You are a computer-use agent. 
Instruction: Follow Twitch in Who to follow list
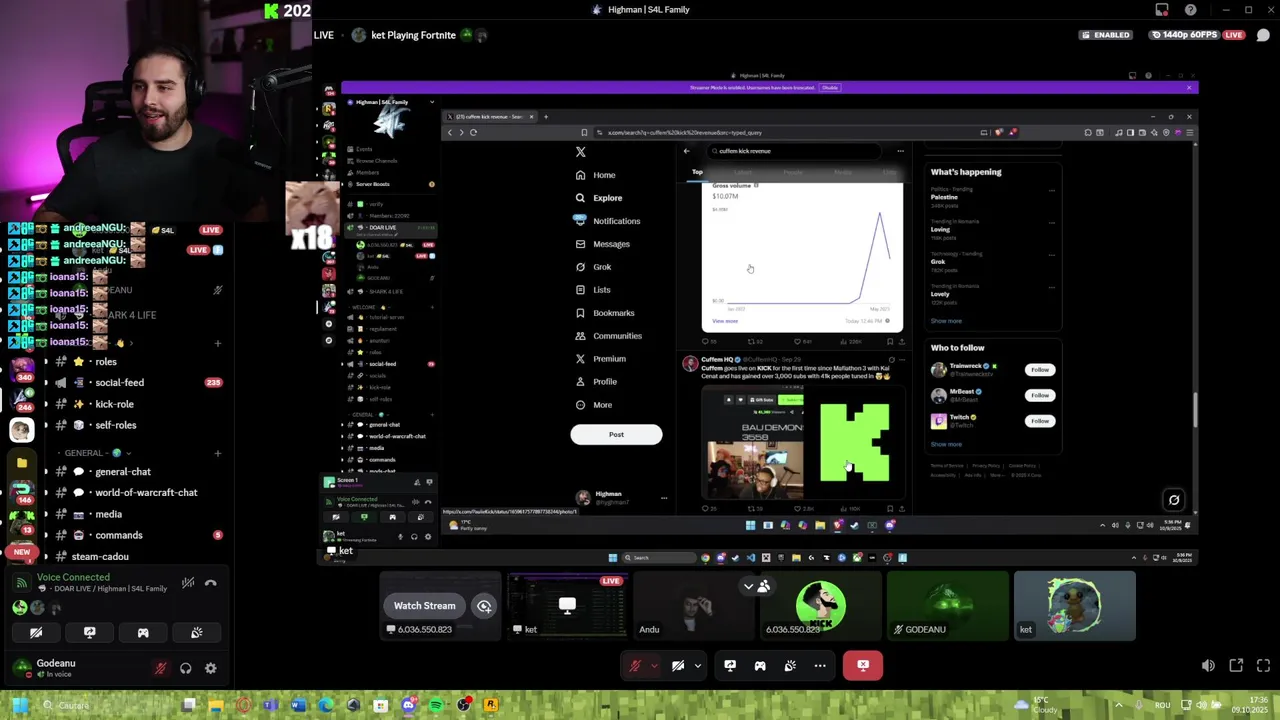[1040, 421]
